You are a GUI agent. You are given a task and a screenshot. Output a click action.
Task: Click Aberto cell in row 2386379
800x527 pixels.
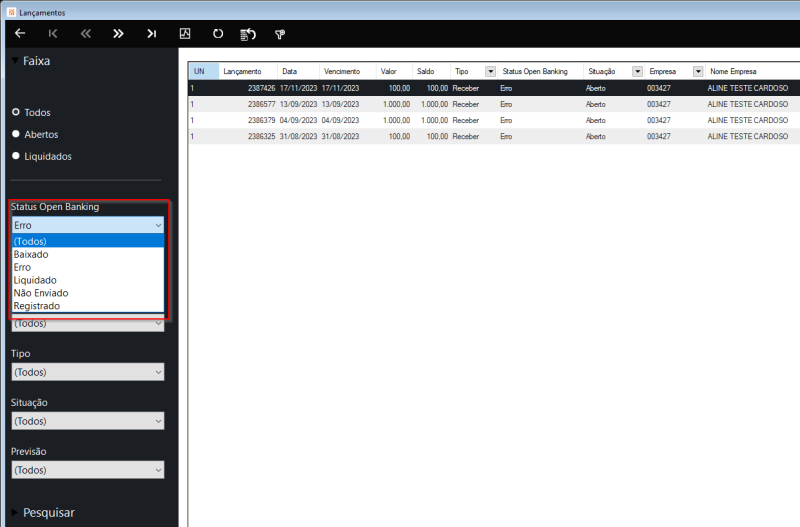[595, 120]
